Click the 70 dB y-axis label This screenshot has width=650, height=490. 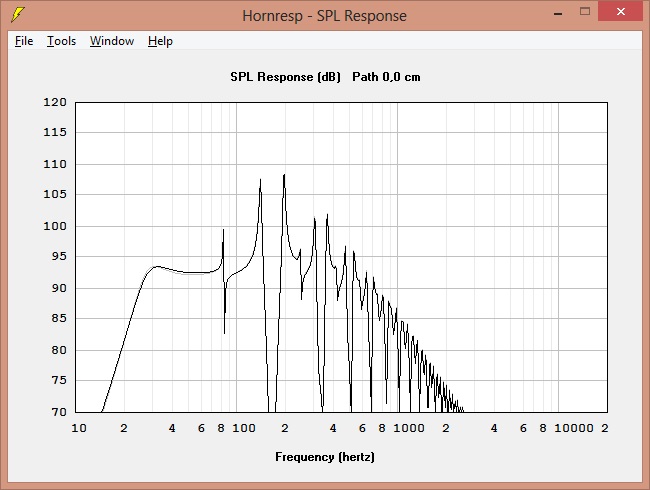click(59, 412)
